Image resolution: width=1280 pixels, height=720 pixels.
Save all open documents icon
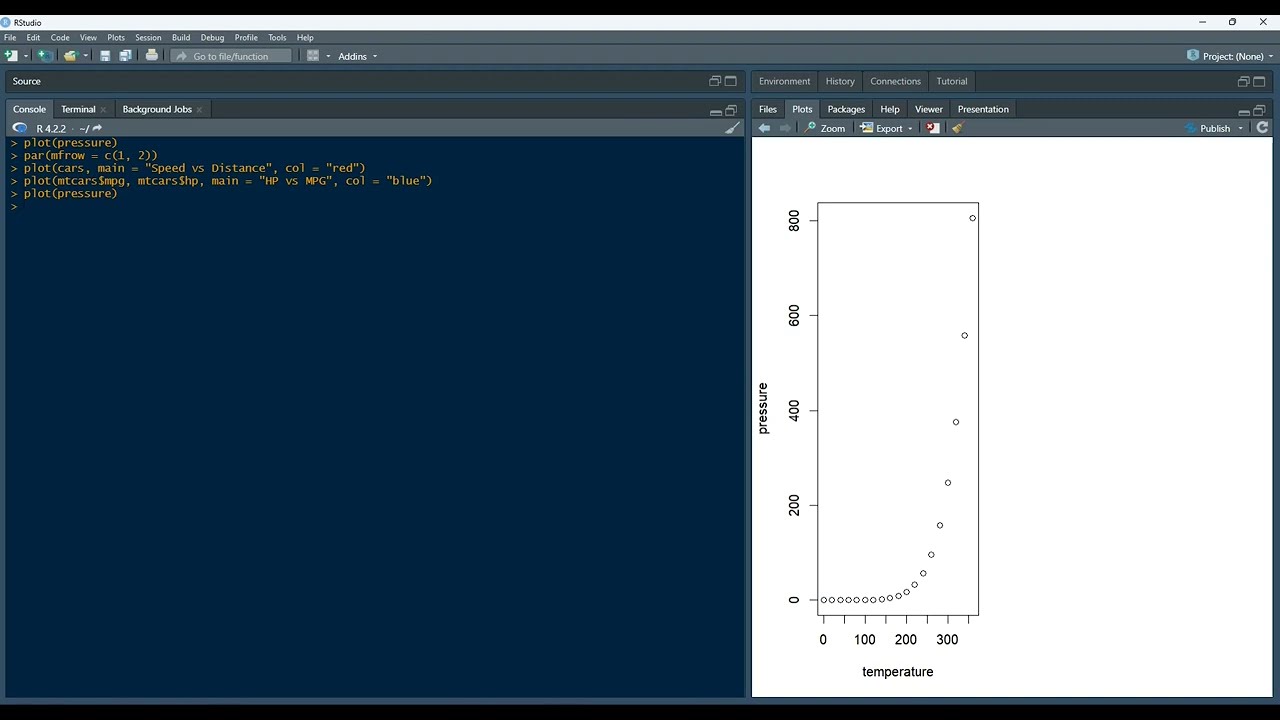(125, 56)
